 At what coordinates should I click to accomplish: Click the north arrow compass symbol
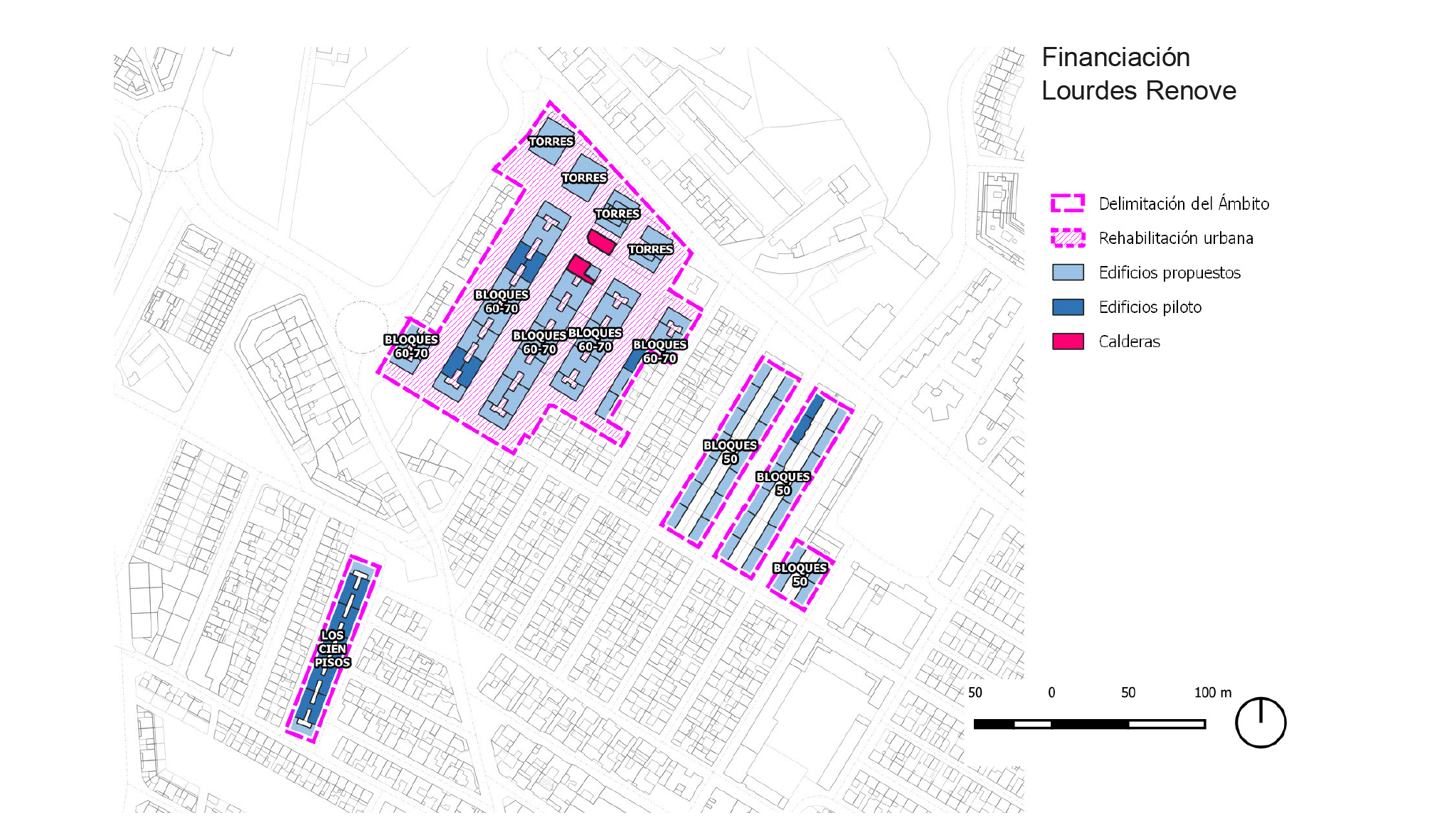point(1260,722)
